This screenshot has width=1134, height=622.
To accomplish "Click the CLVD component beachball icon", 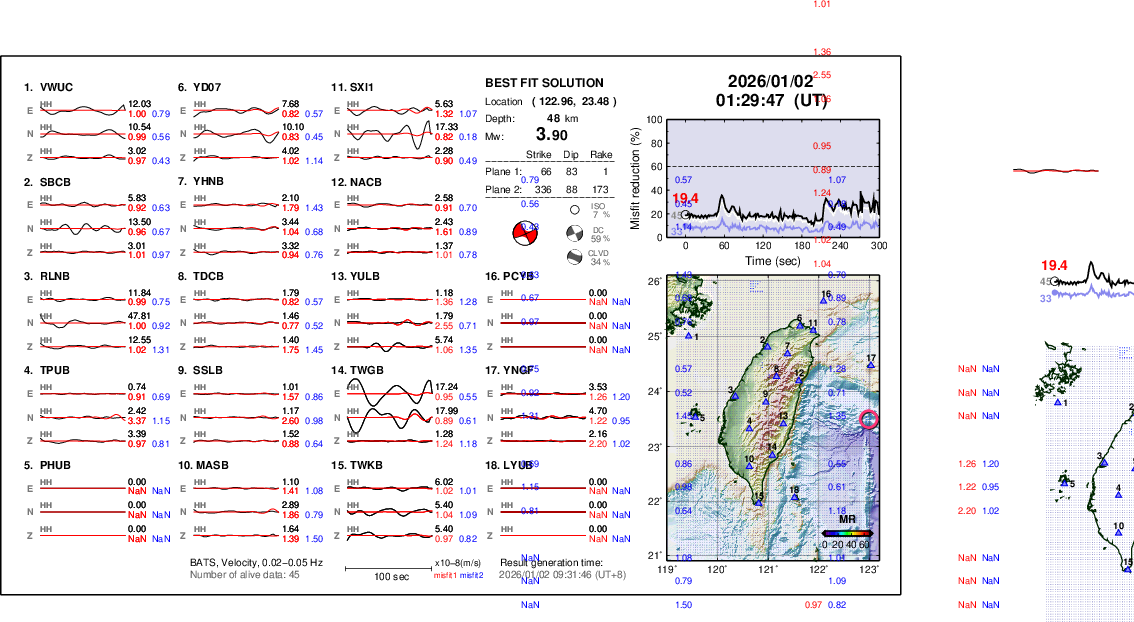I will [x=575, y=257].
